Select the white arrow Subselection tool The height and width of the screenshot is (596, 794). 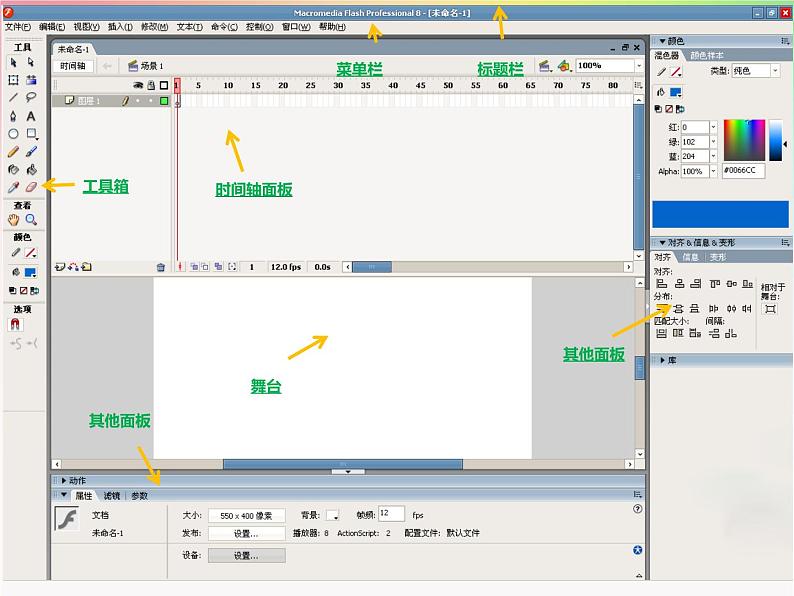click(31, 62)
